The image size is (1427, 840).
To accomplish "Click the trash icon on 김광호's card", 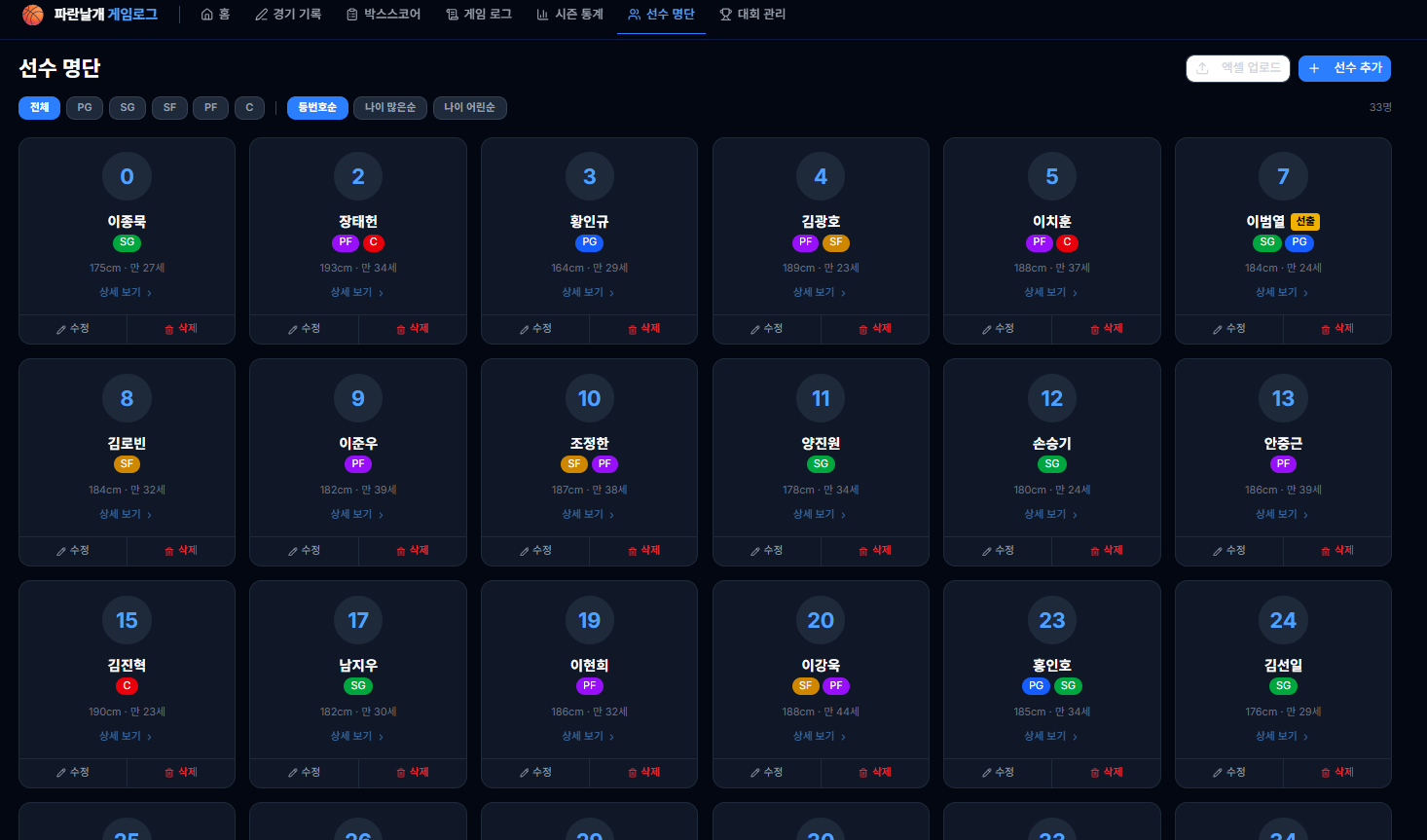I will coord(863,329).
